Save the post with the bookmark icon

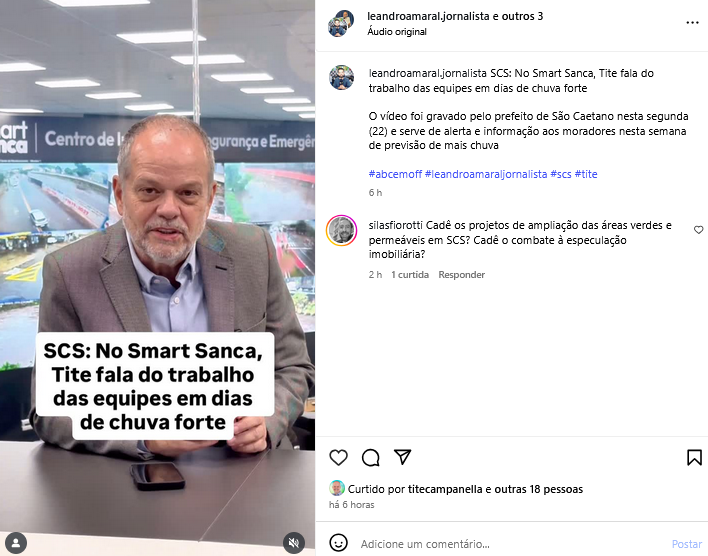pyautogui.click(x=694, y=458)
